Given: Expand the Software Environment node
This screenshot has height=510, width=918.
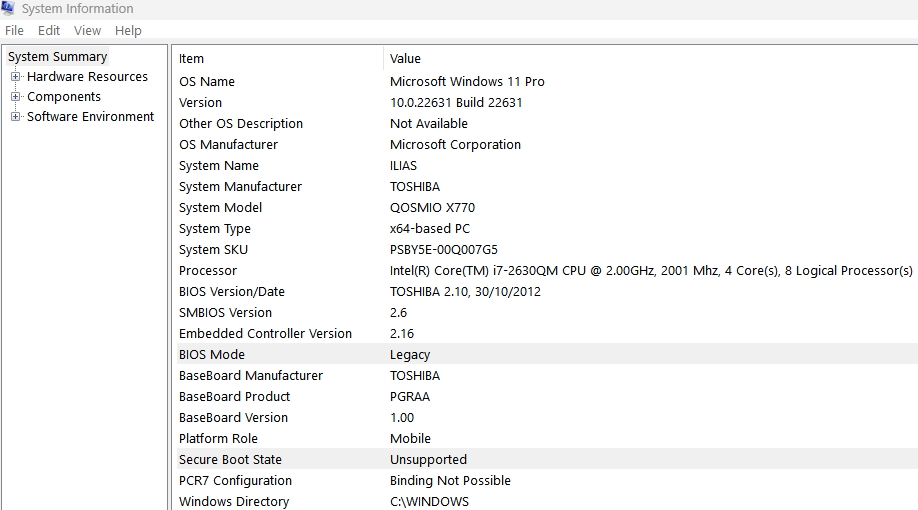Looking at the screenshot, I should coord(16,117).
